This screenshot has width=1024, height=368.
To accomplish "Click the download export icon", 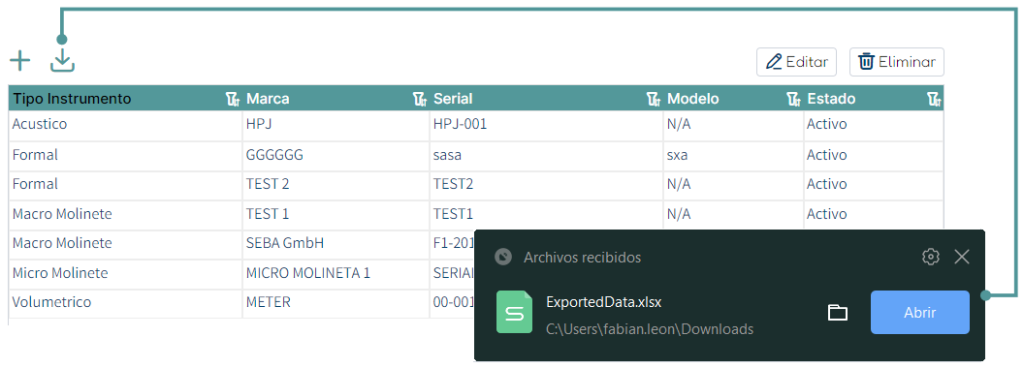I will [x=63, y=61].
